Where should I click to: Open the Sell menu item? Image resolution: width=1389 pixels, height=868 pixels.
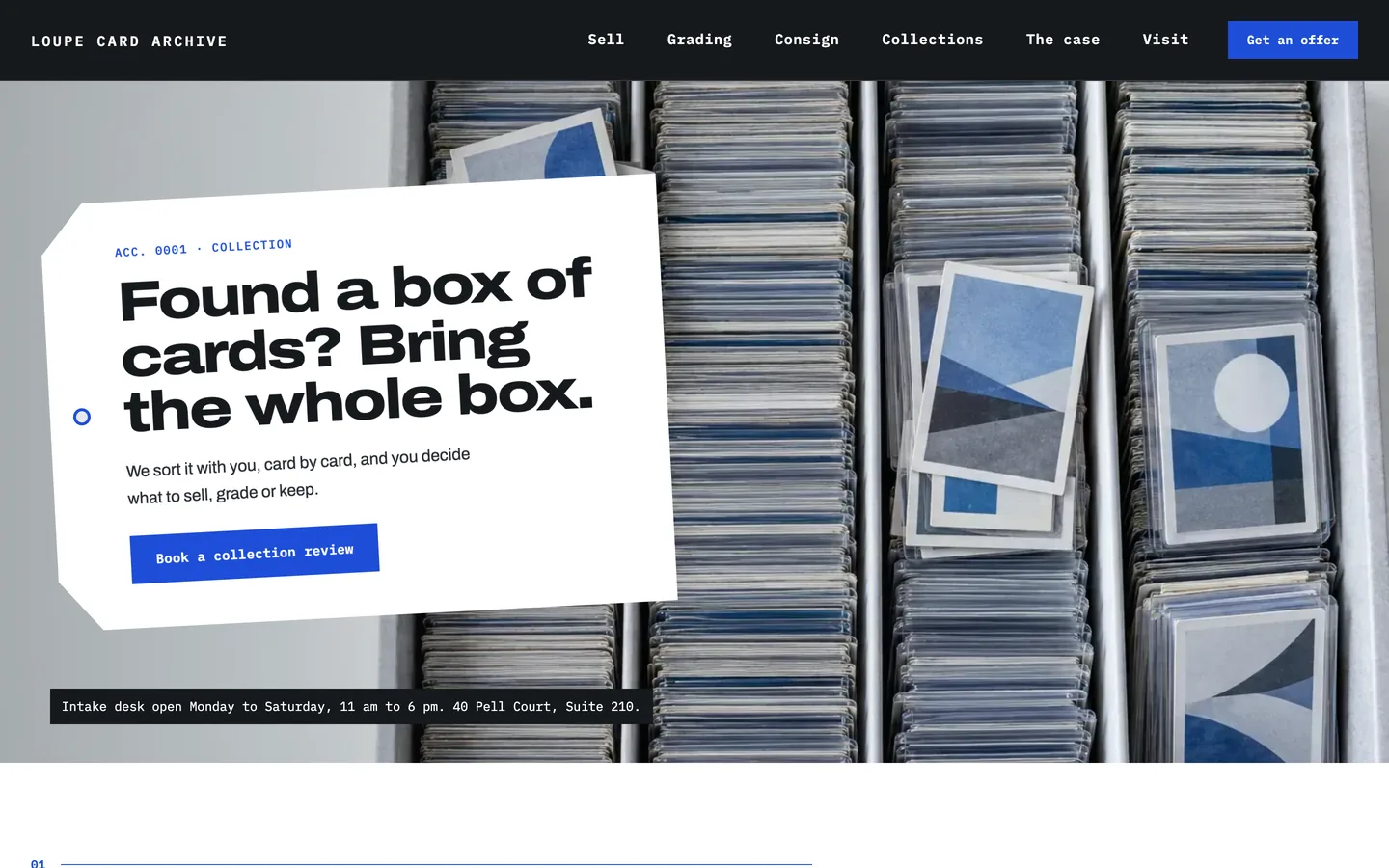pos(606,40)
